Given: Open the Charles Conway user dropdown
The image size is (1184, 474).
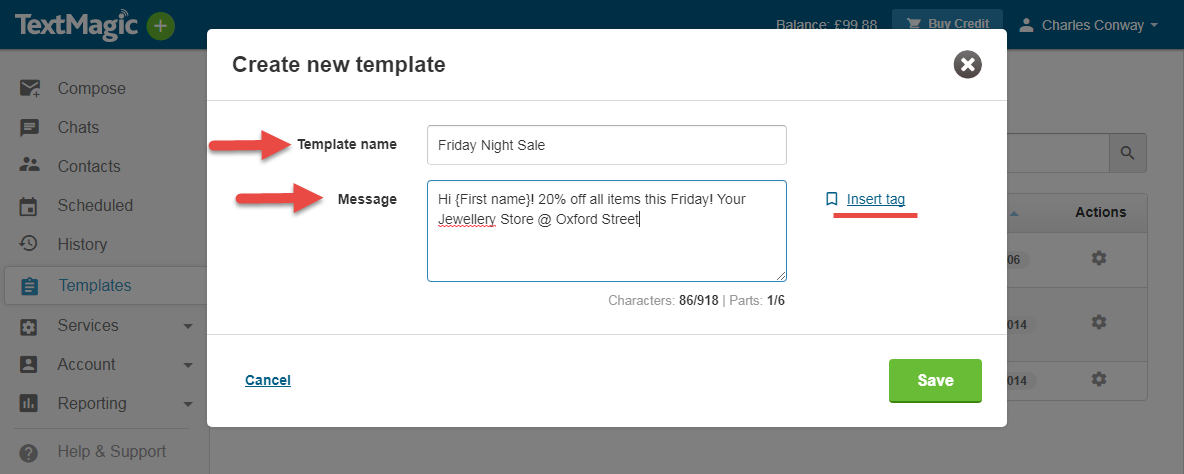Looking at the screenshot, I should 1088,25.
